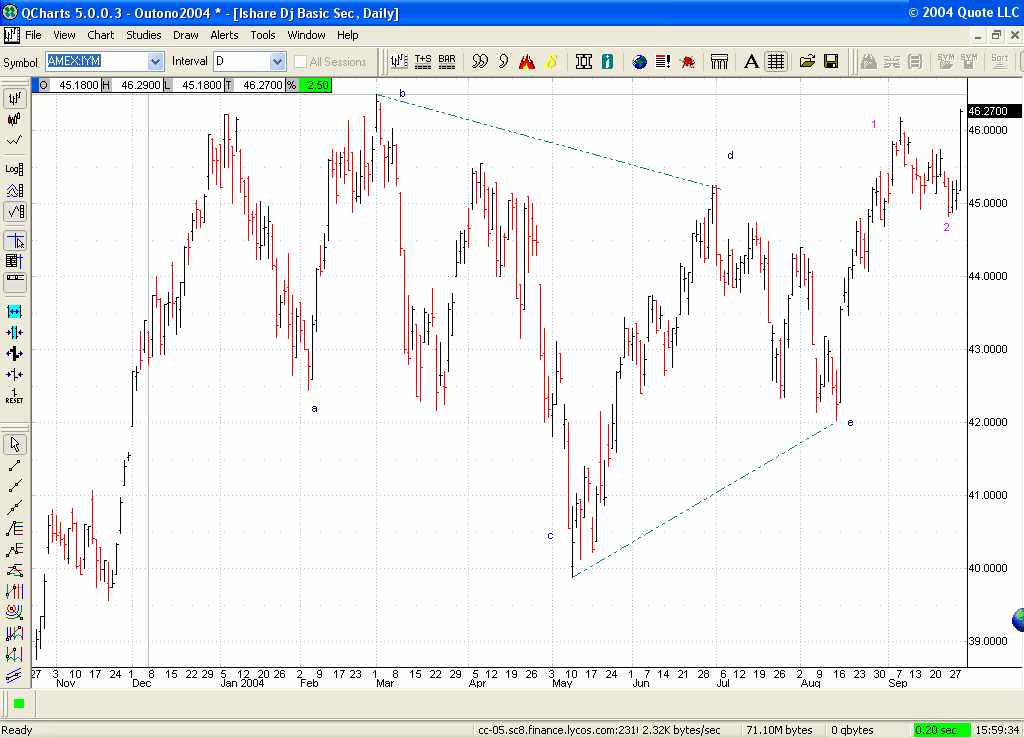Click the wave label 'b' annotation
Viewport: 1024px width, 738px height.
(402, 93)
